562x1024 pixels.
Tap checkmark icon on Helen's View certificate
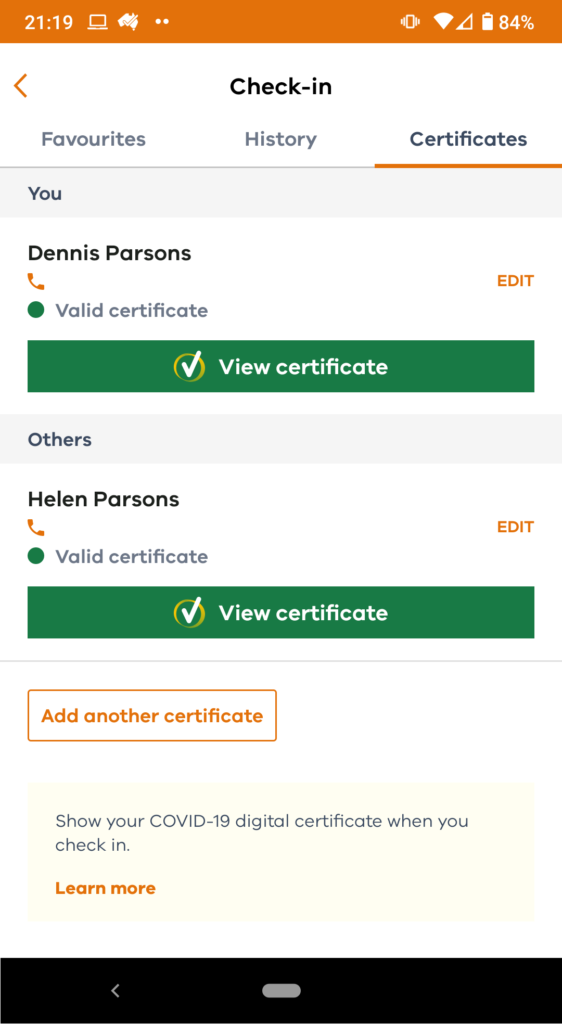[x=189, y=613]
